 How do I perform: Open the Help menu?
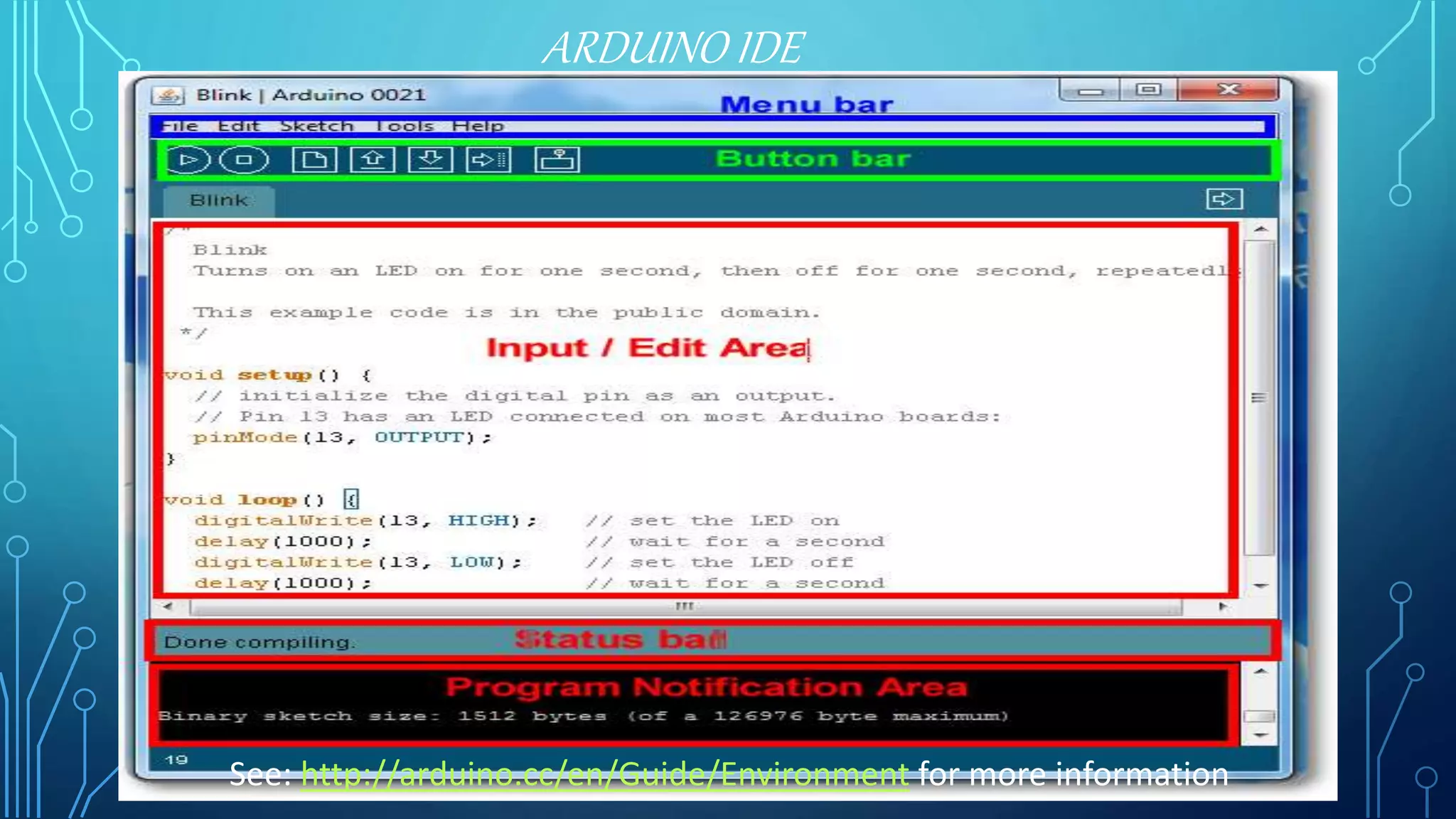click(478, 127)
